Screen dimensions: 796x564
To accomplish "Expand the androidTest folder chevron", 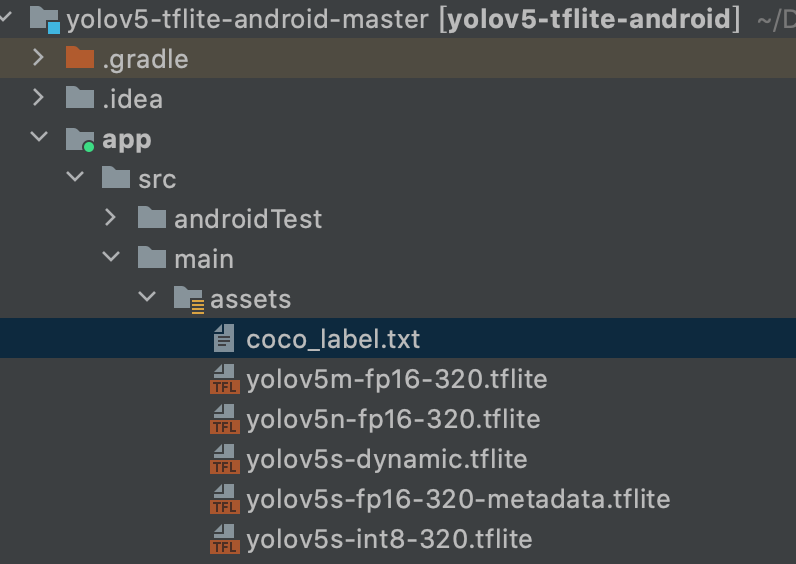I will [x=110, y=218].
